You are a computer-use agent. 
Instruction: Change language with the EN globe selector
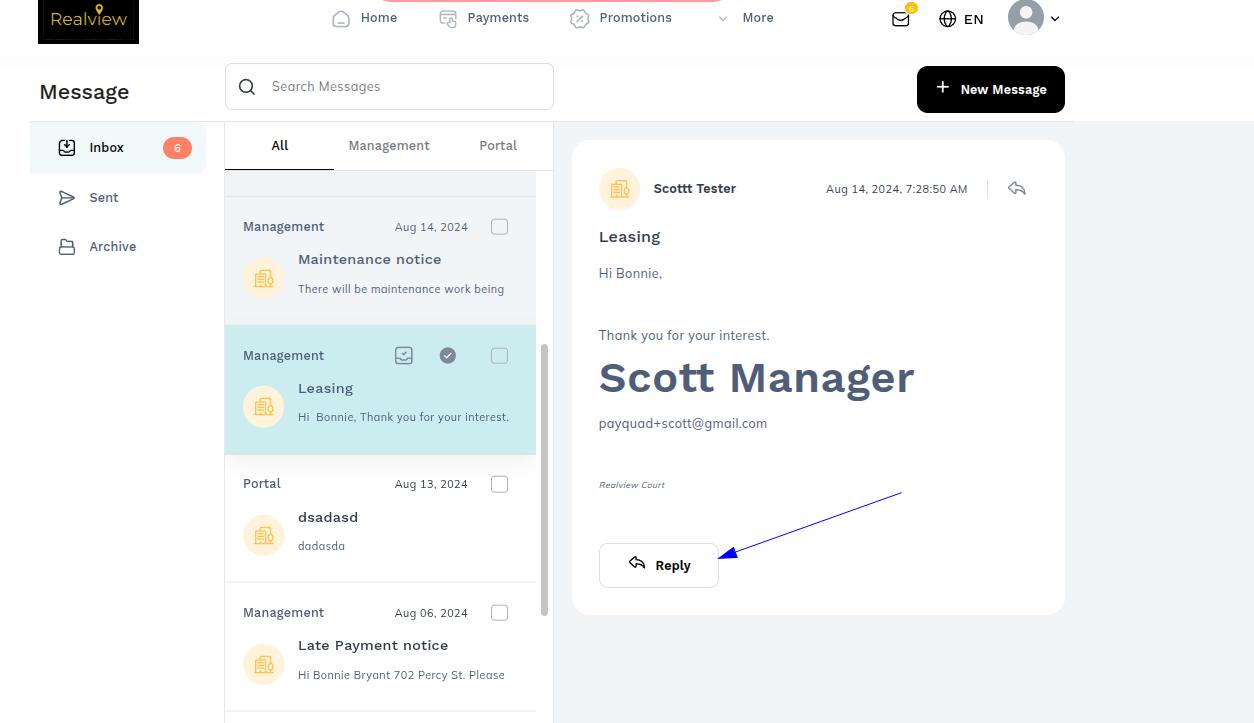961,18
